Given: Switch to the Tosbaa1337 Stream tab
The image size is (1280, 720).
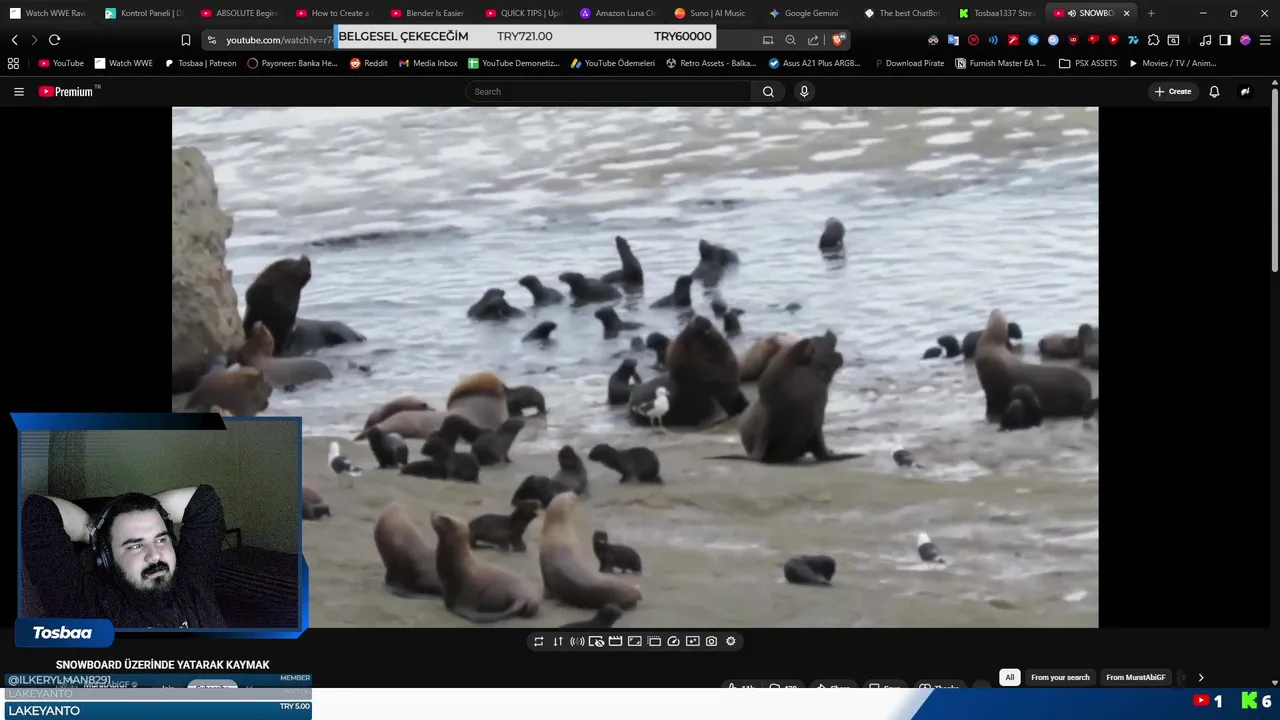Looking at the screenshot, I should coord(996,13).
